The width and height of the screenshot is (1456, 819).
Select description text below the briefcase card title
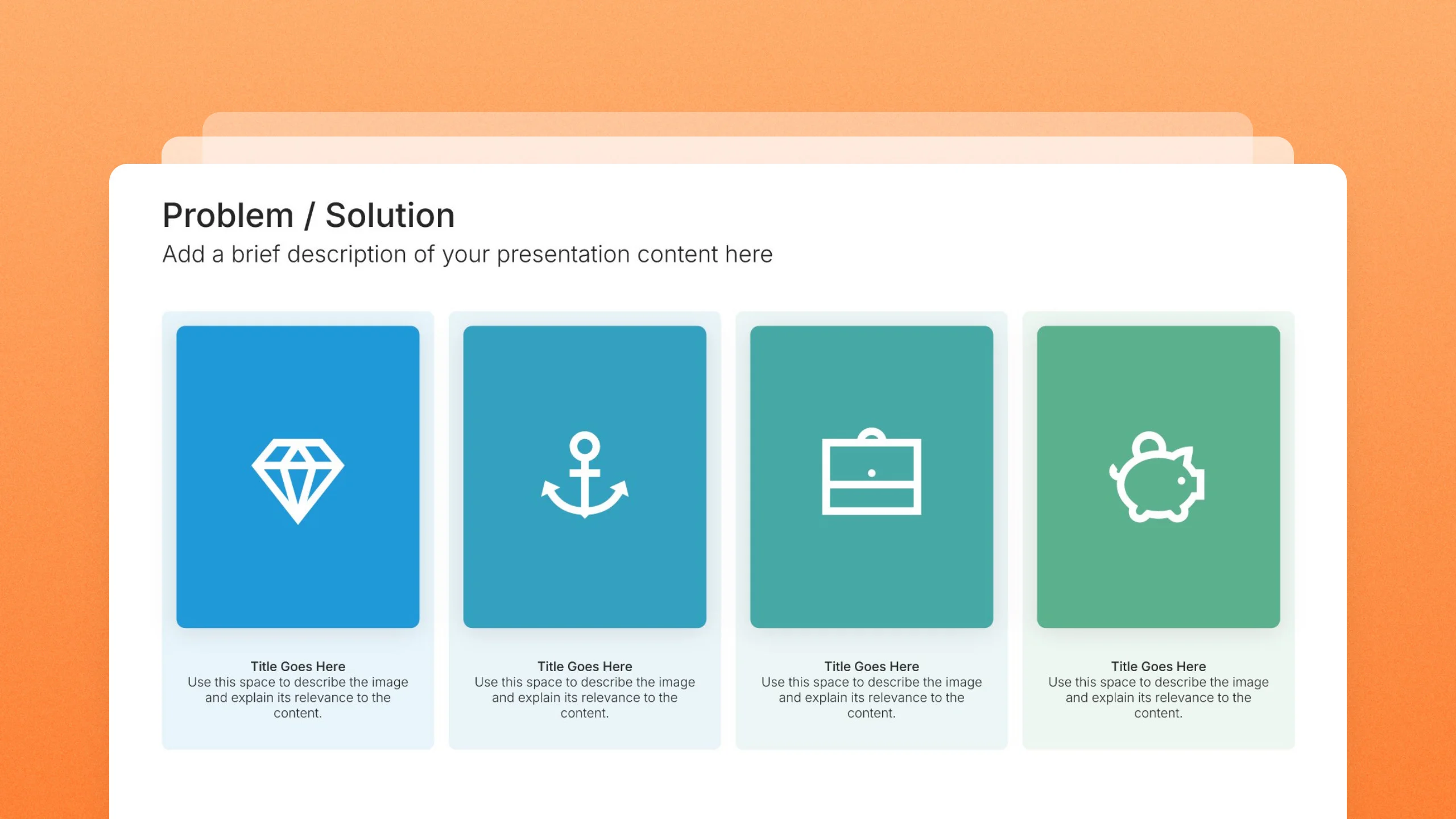[x=871, y=697]
